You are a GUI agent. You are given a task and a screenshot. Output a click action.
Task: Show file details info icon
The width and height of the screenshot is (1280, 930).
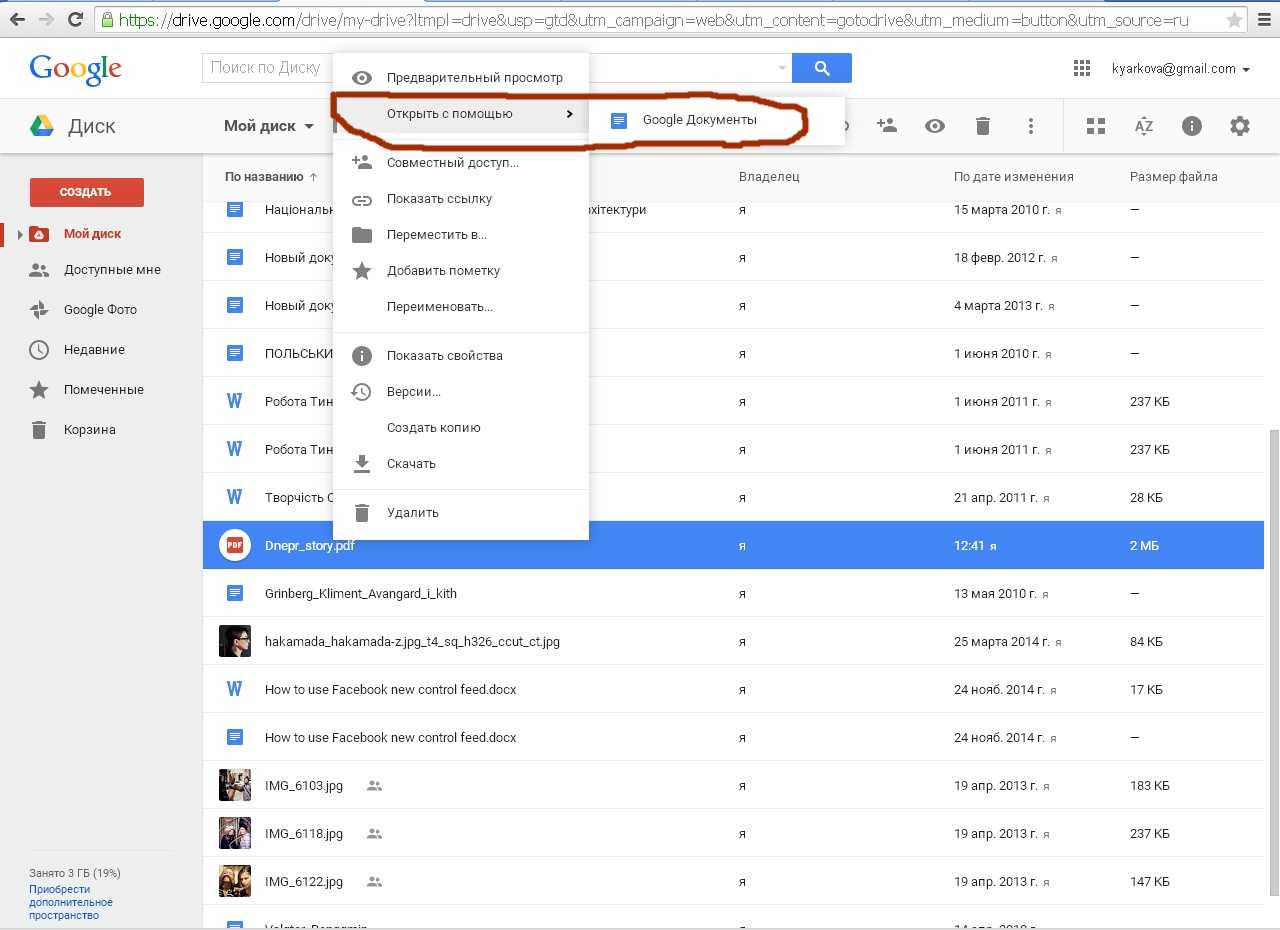(1192, 126)
